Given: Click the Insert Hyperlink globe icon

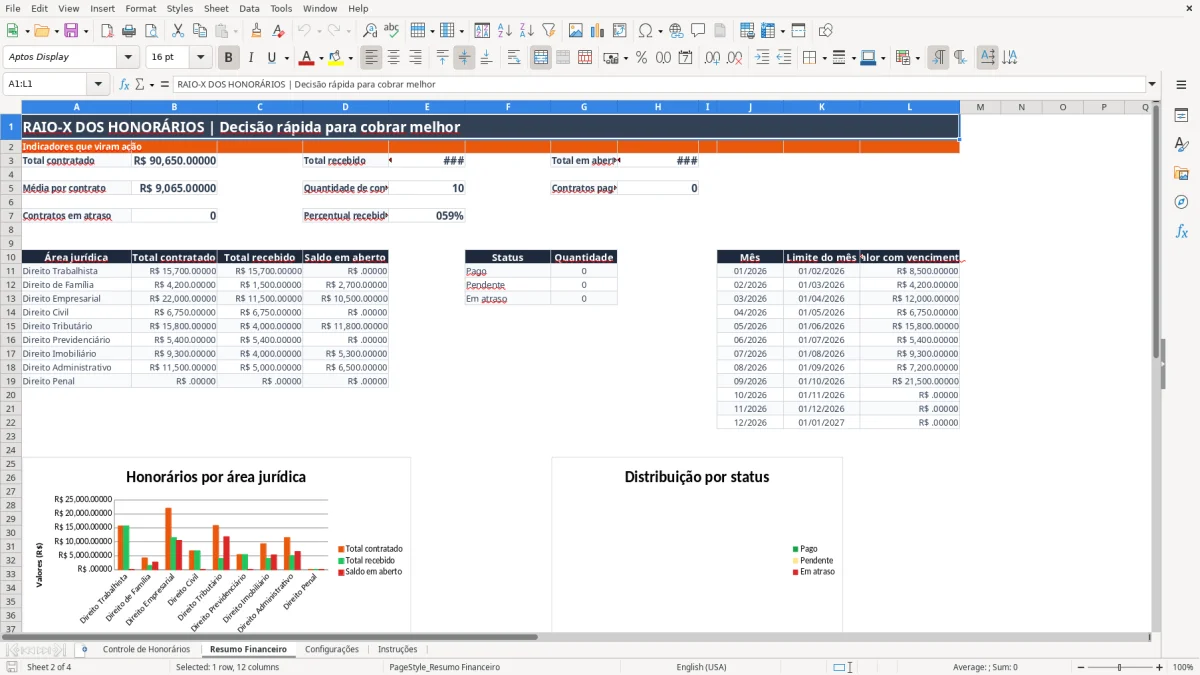Looking at the screenshot, I should 676,31.
